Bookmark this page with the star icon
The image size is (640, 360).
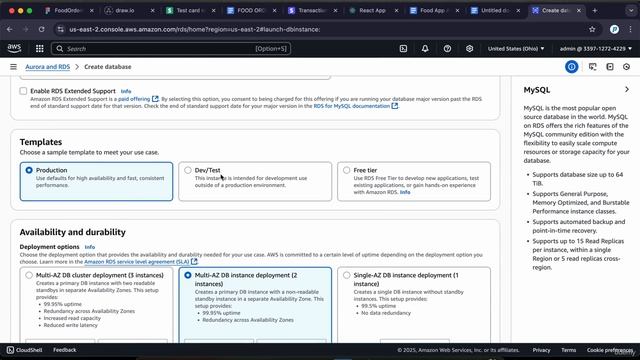pyautogui.click(x=592, y=29)
